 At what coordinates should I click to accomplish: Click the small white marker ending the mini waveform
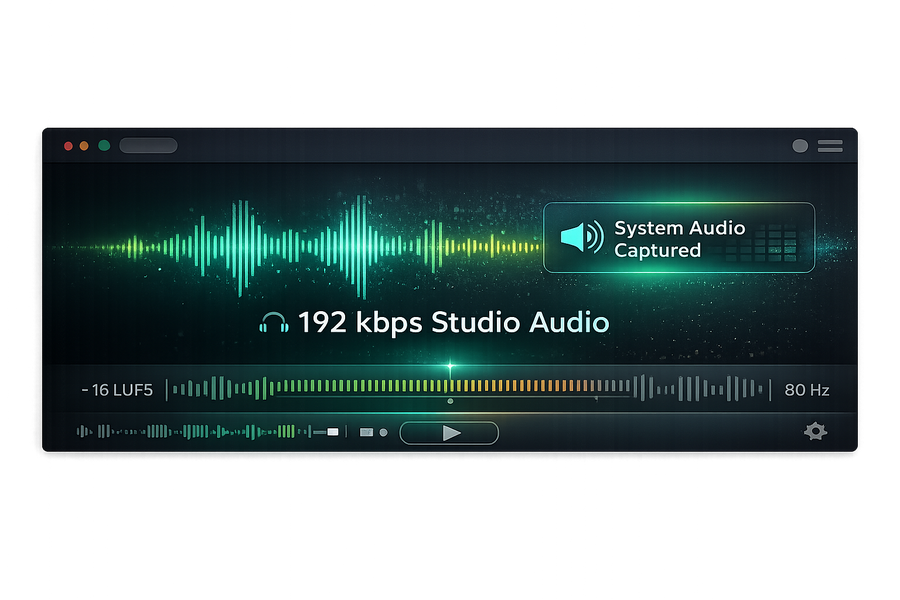[332, 432]
